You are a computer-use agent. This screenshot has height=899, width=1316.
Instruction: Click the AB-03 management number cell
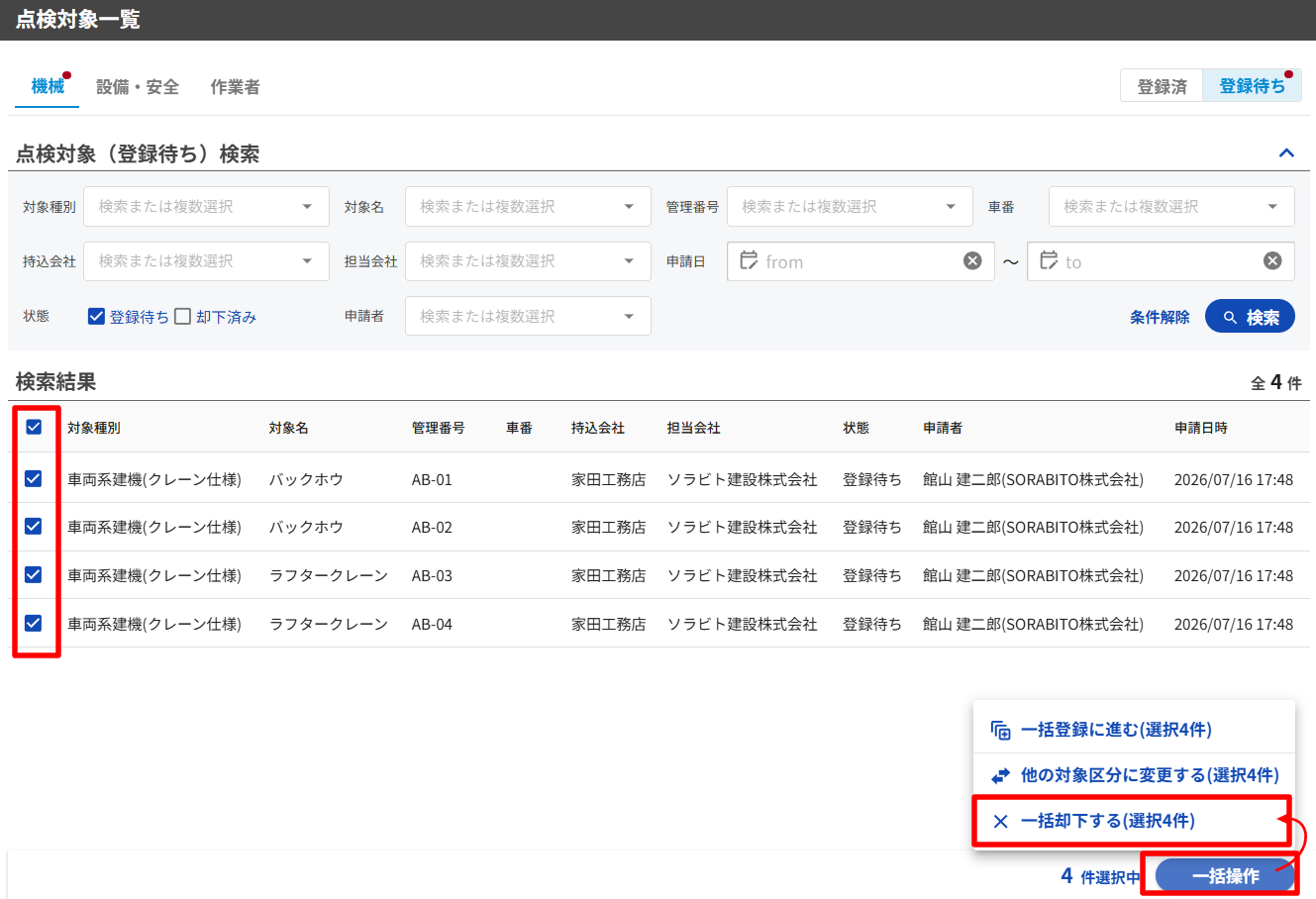tap(432, 575)
